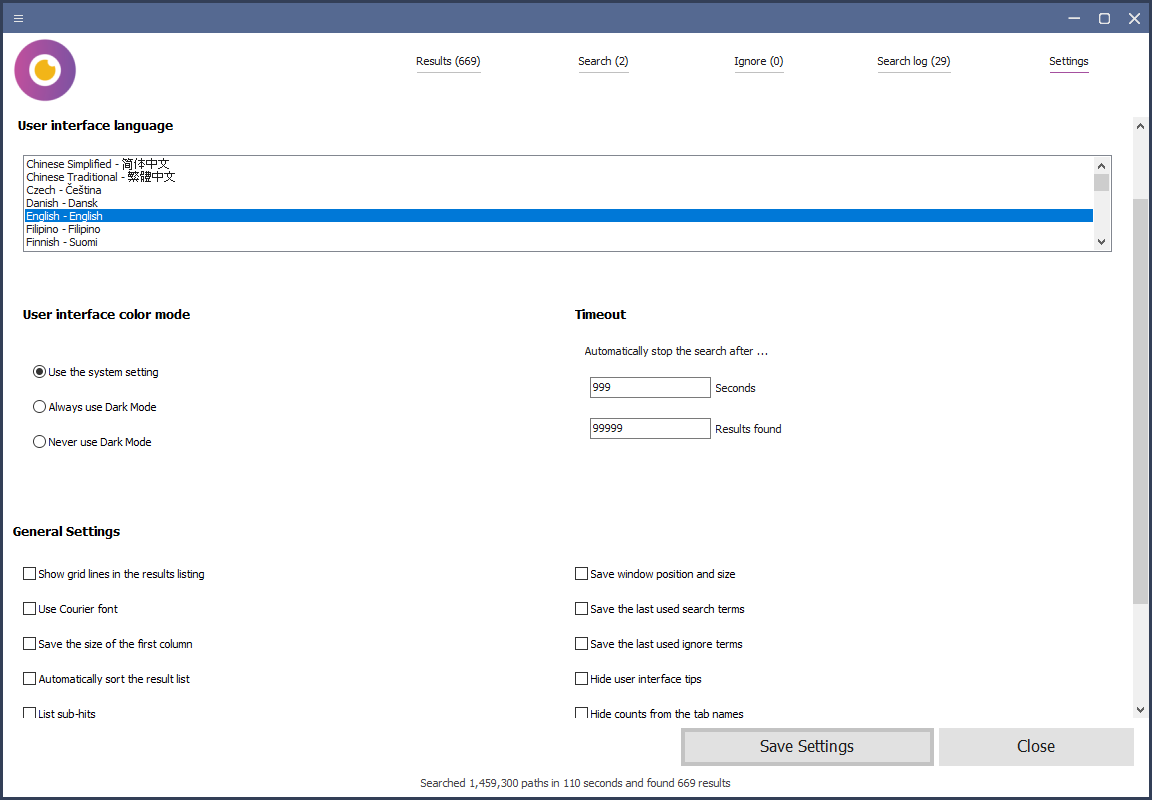Click settings page scroll up arrow
1152x800 pixels.
click(1140, 126)
